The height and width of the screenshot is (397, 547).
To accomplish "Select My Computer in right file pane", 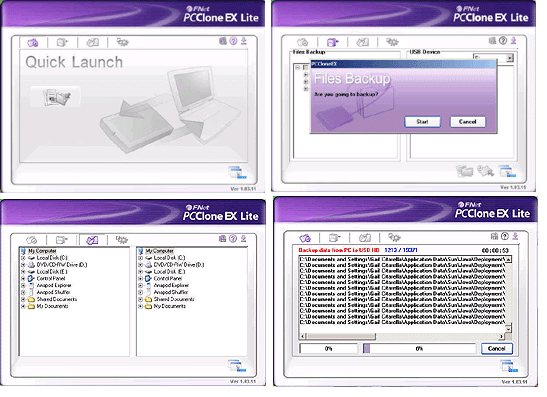I will coord(159,251).
